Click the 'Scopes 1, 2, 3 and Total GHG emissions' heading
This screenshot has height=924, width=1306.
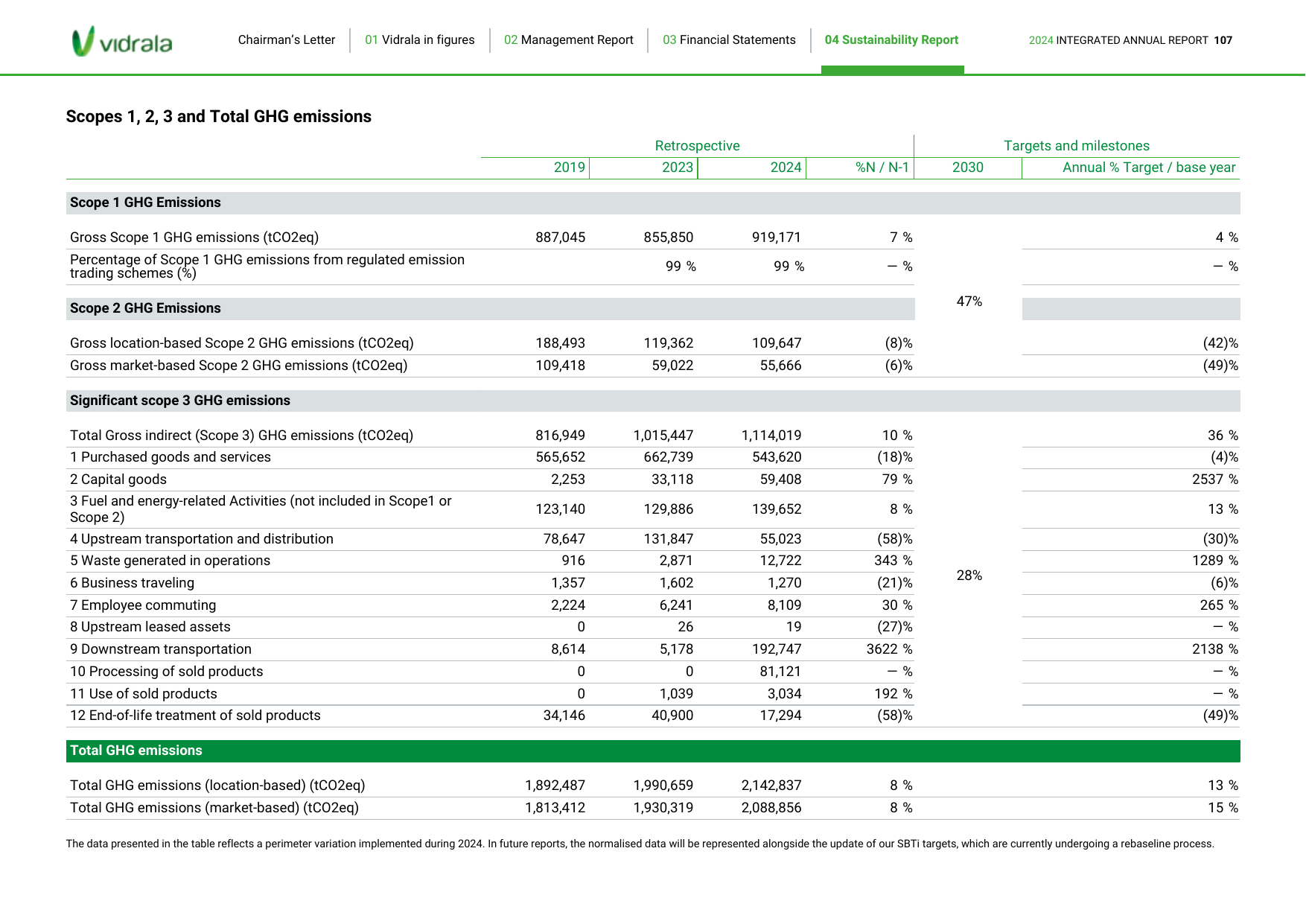pyautogui.click(x=219, y=116)
